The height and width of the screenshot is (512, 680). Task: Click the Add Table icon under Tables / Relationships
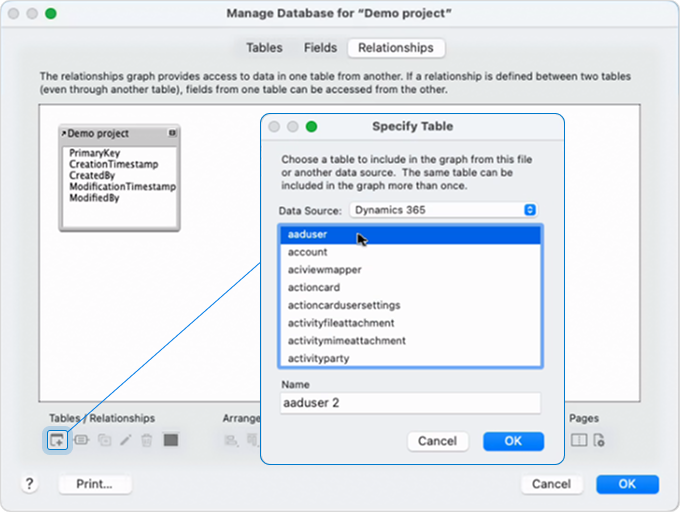pyautogui.click(x=57, y=440)
